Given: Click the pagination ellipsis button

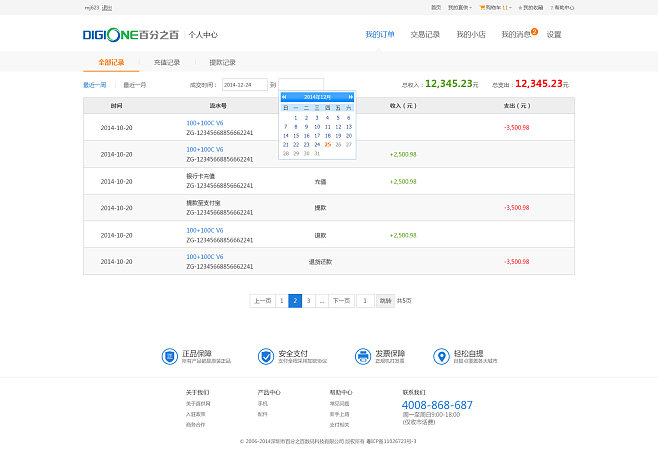Looking at the screenshot, I should point(322,301).
